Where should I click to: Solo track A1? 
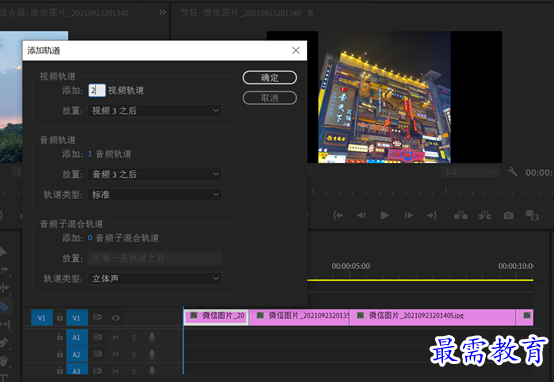(x=134, y=338)
